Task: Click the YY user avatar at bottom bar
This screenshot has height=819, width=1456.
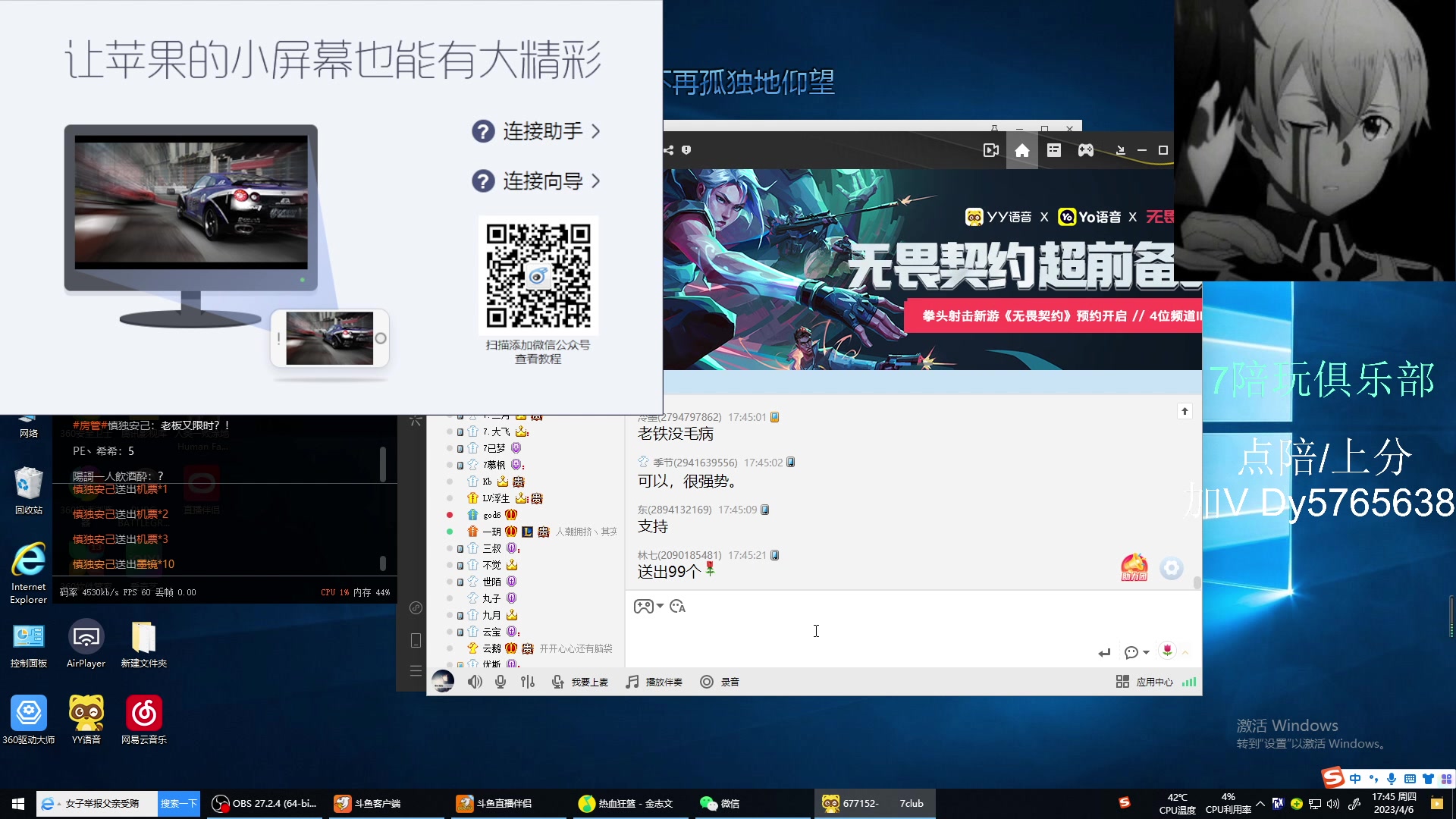Action: [x=443, y=681]
